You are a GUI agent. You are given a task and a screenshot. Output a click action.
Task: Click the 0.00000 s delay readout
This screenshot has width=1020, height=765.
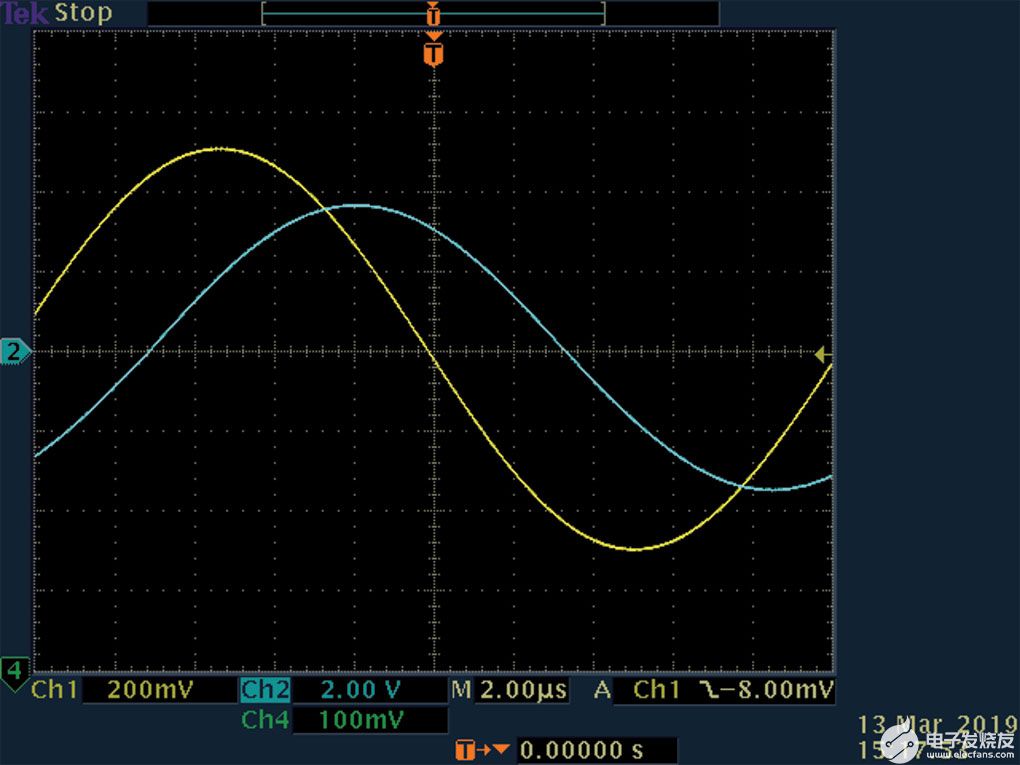582,751
